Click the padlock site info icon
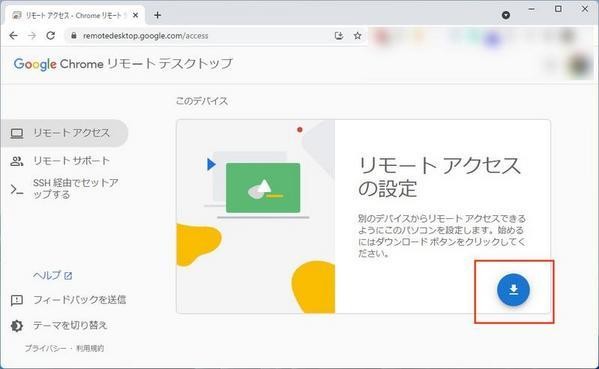 (x=74, y=36)
